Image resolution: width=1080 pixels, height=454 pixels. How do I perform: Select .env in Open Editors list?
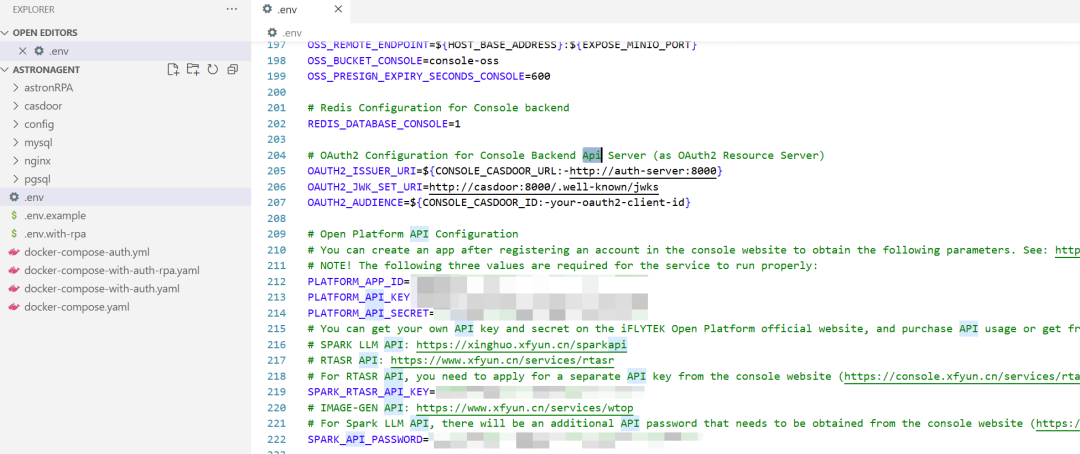pos(125,51)
